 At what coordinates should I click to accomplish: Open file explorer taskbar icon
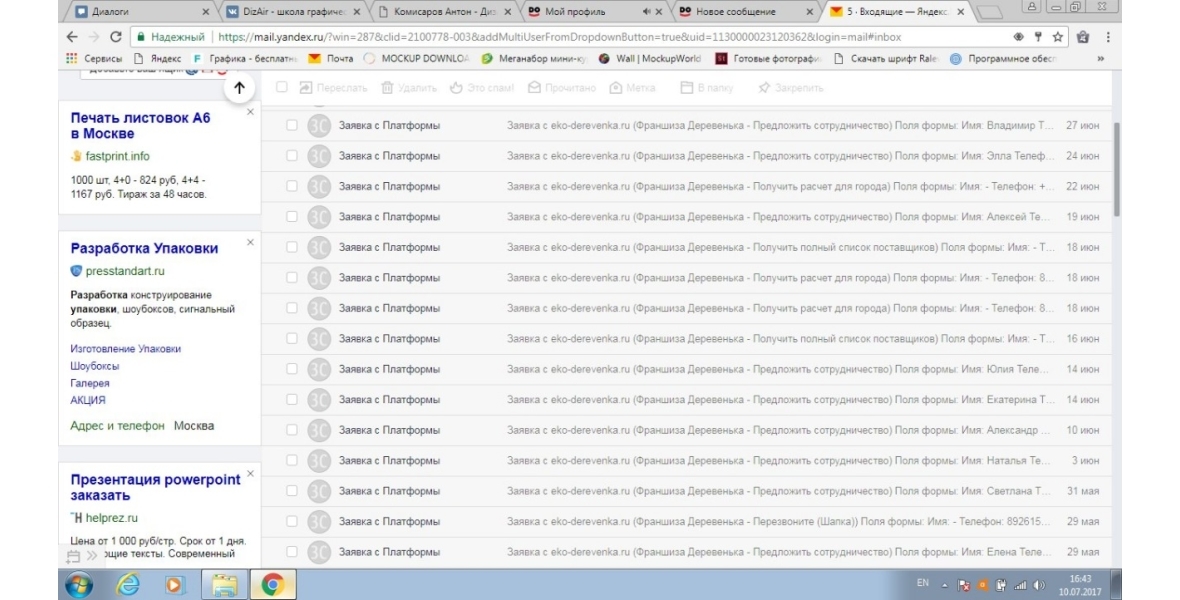coord(224,585)
